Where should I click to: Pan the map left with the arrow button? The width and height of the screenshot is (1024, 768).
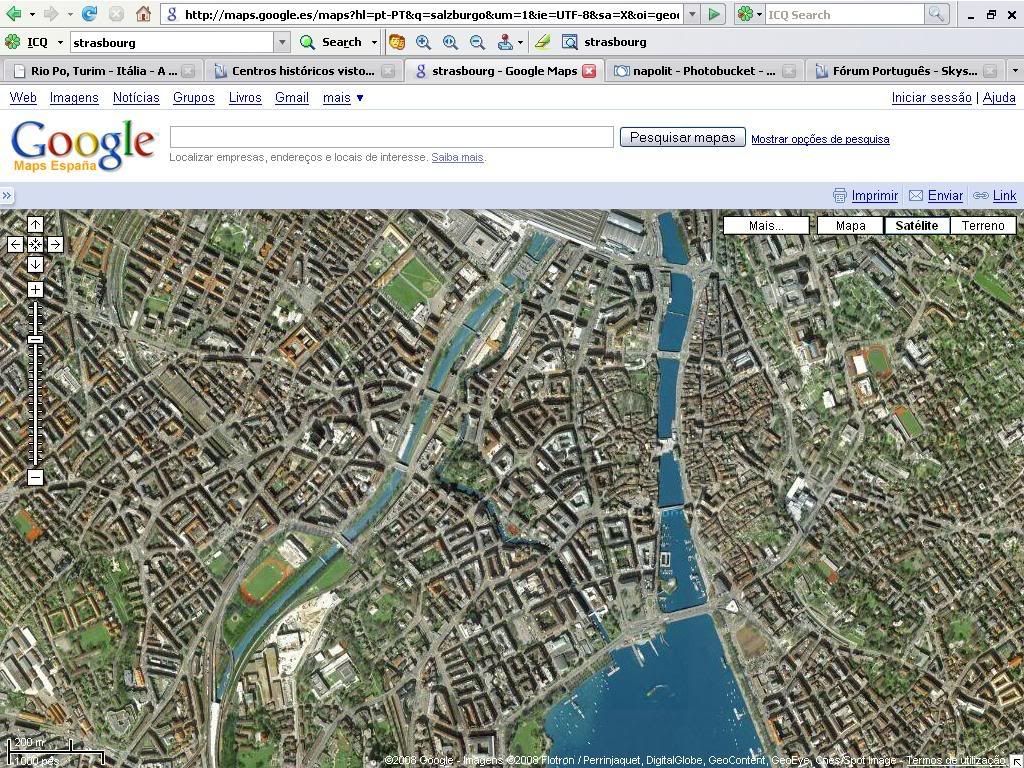point(16,244)
